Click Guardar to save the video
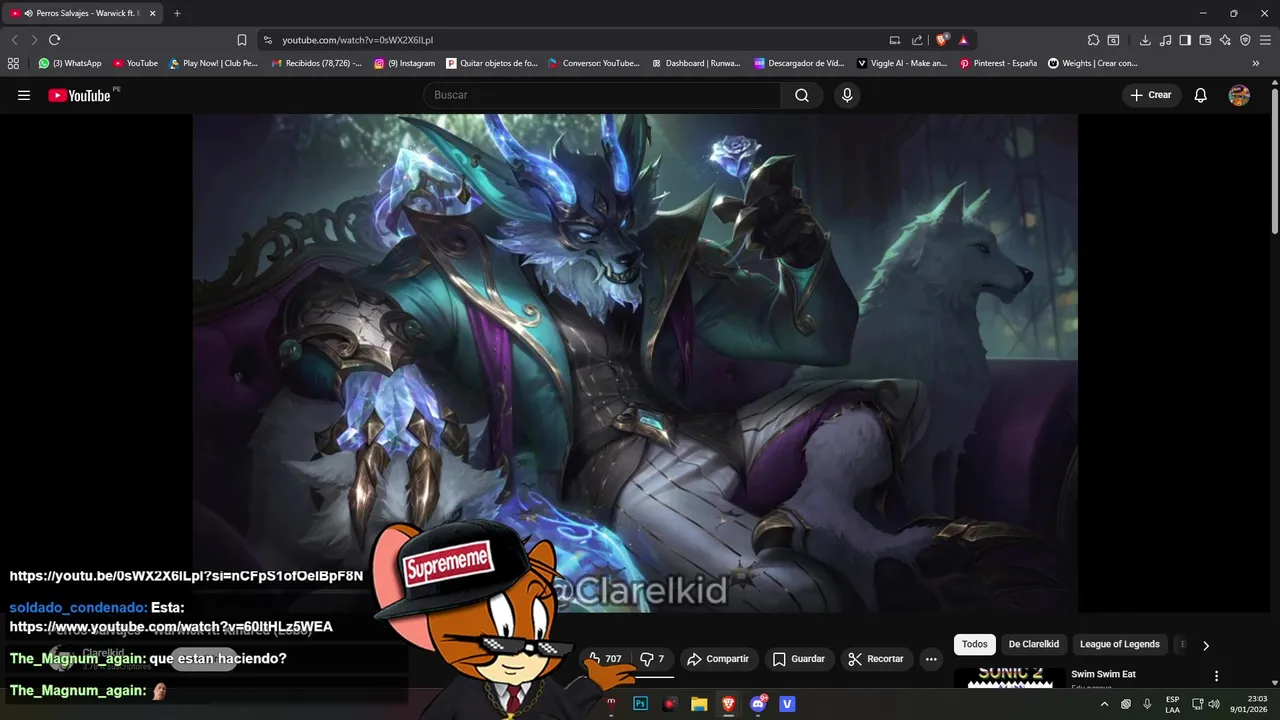 coord(799,659)
